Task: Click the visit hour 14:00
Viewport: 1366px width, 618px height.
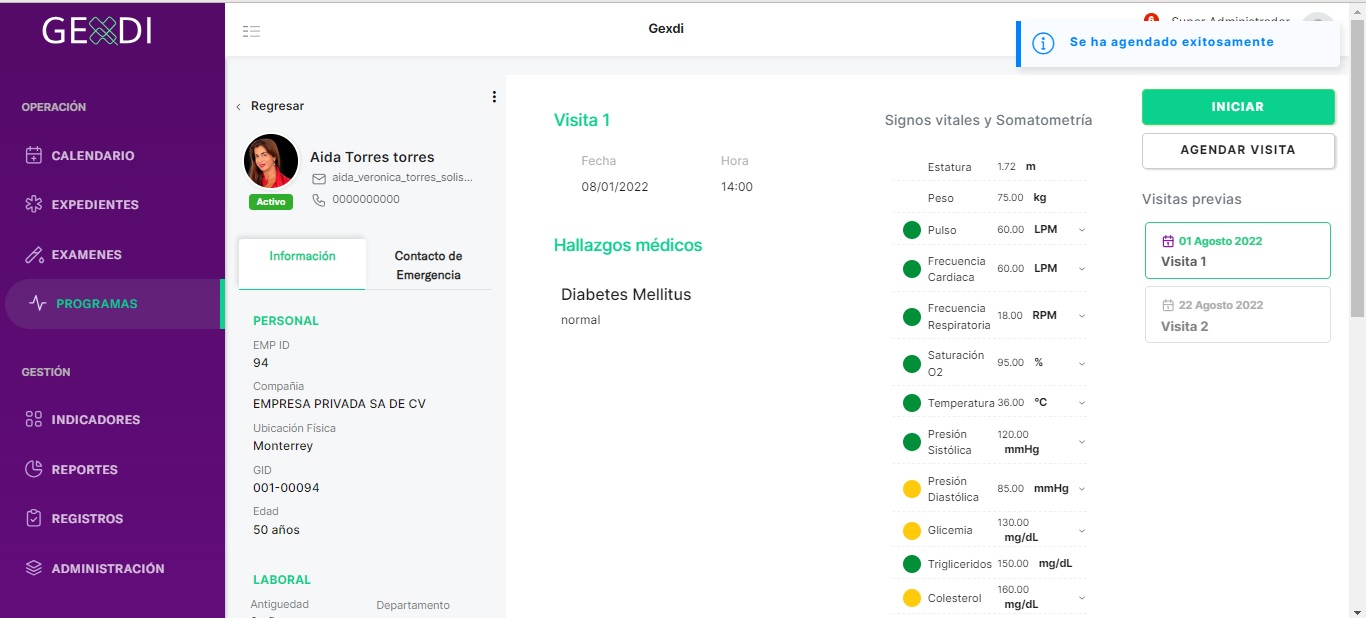Action: point(737,187)
